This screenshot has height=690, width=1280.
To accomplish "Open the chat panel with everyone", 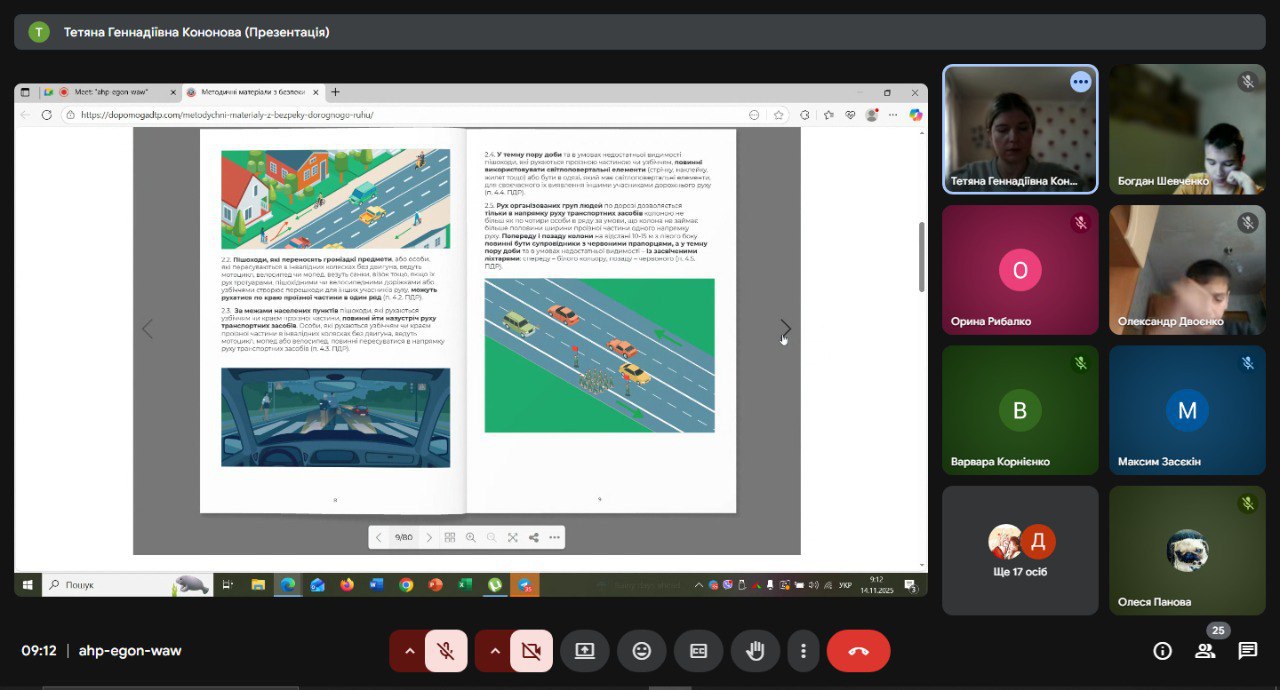I will 1247,651.
